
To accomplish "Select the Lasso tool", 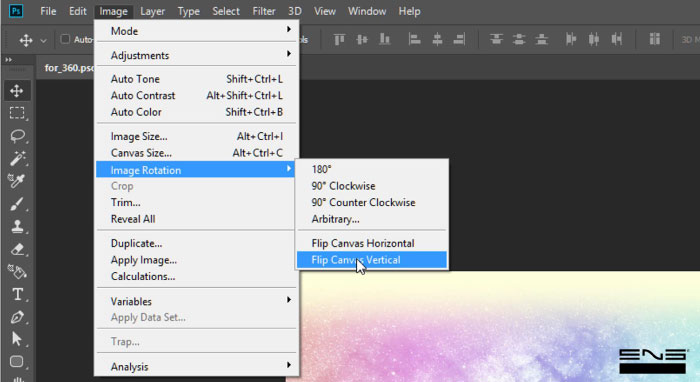I will 17,136.
